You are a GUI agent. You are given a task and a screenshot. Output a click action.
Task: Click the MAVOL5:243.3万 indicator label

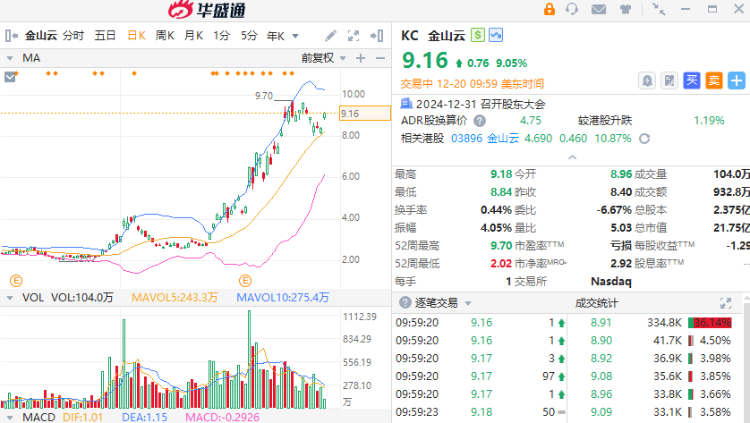pyautogui.click(x=175, y=298)
